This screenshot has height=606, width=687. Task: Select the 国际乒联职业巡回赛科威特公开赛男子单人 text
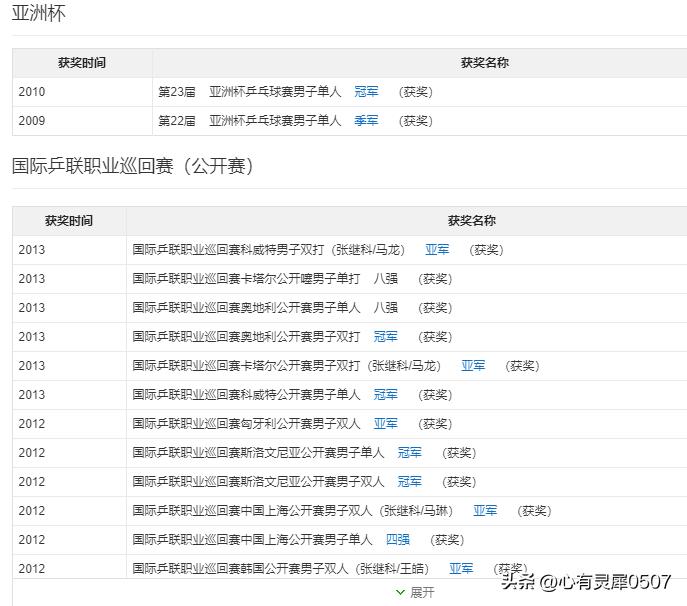(x=246, y=394)
